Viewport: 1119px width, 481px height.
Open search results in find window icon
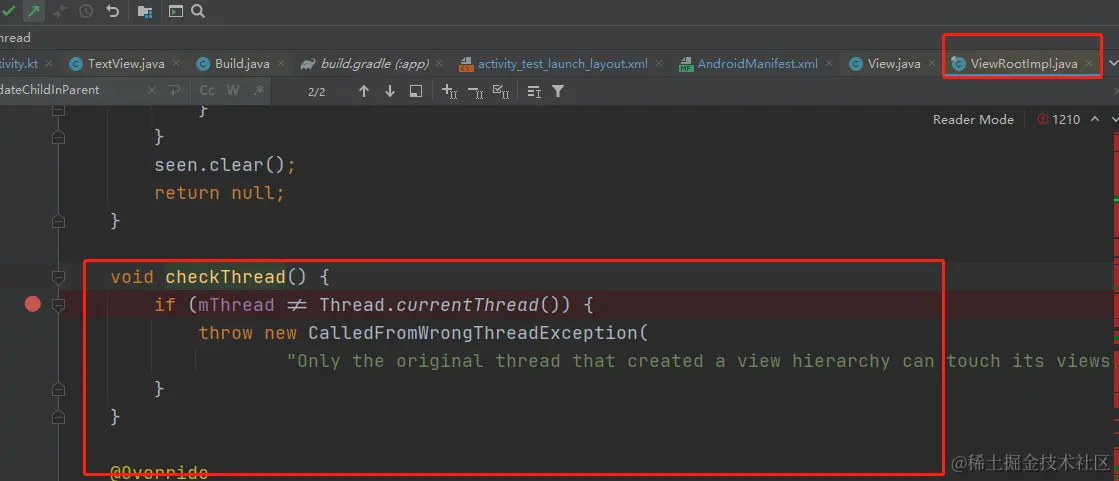click(x=534, y=91)
